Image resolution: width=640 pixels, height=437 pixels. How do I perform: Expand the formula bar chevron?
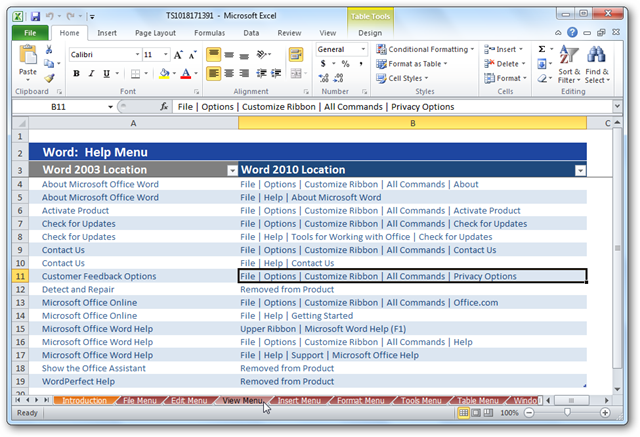coord(617,106)
